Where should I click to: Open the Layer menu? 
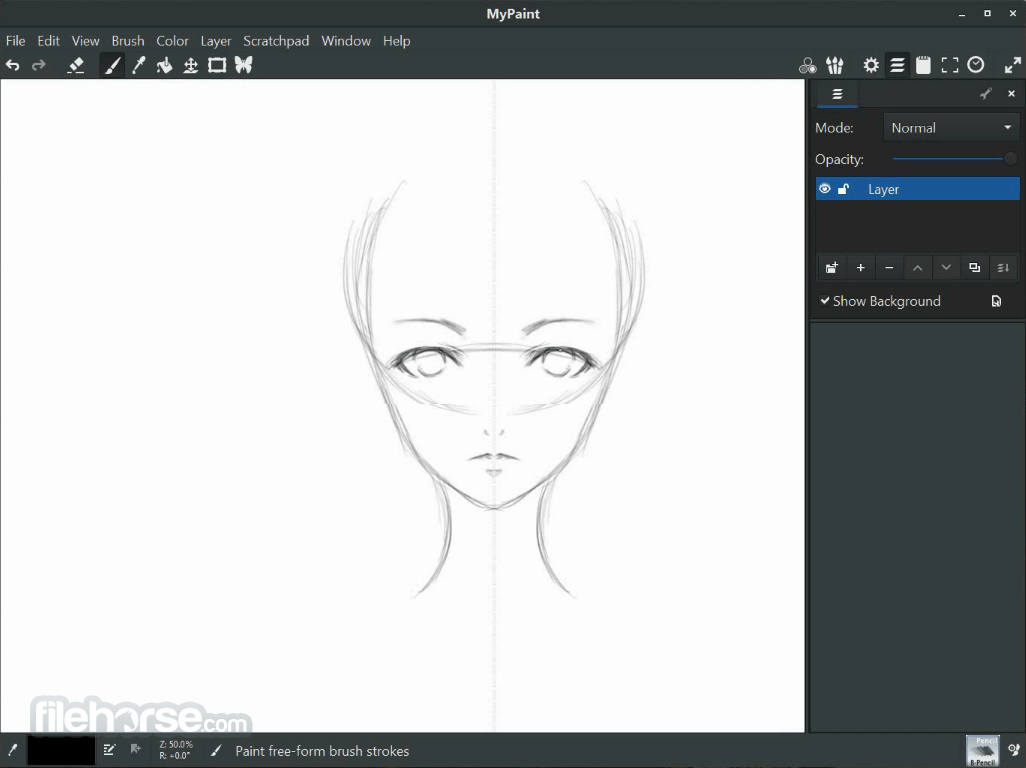[216, 41]
